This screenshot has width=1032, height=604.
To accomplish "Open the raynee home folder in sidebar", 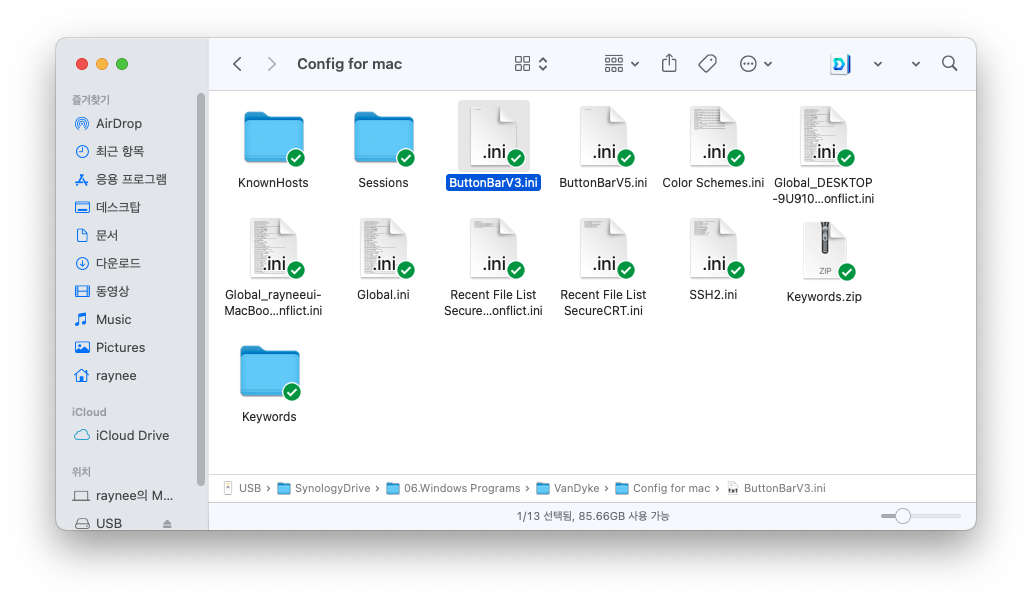I will pos(105,376).
